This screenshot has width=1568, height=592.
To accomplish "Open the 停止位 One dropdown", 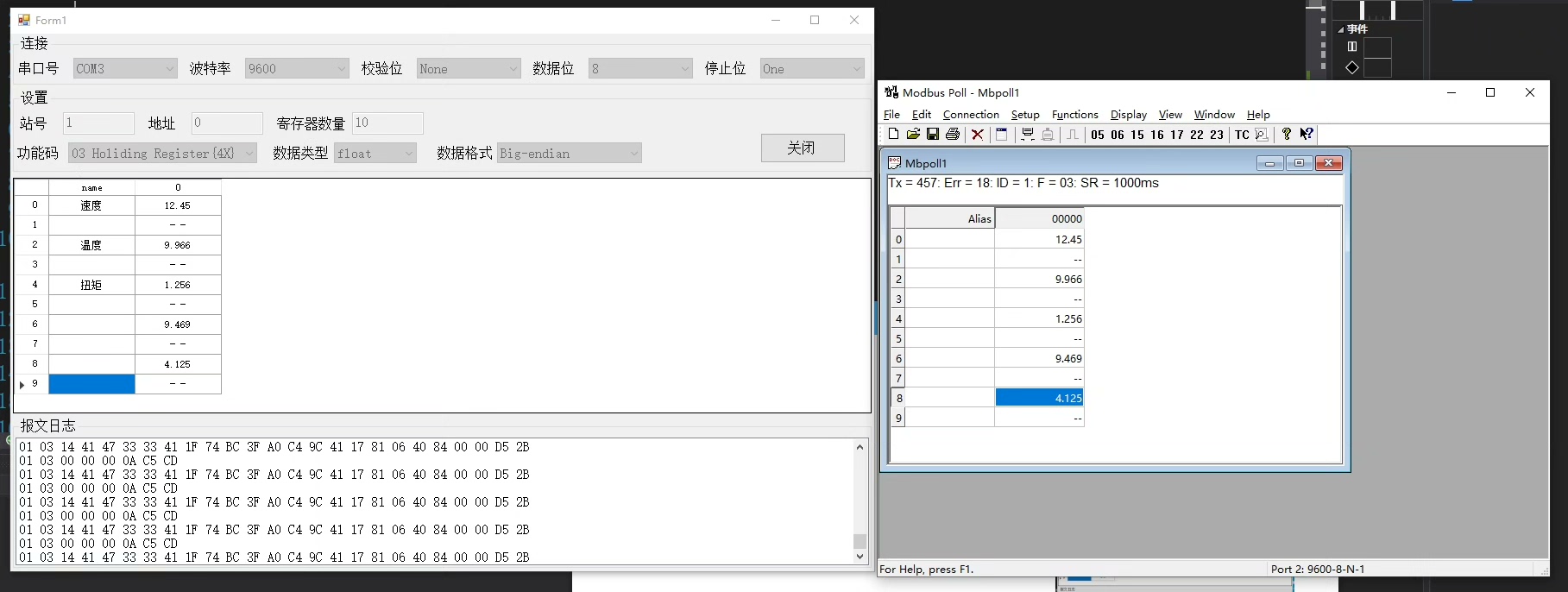I will (x=812, y=68).
